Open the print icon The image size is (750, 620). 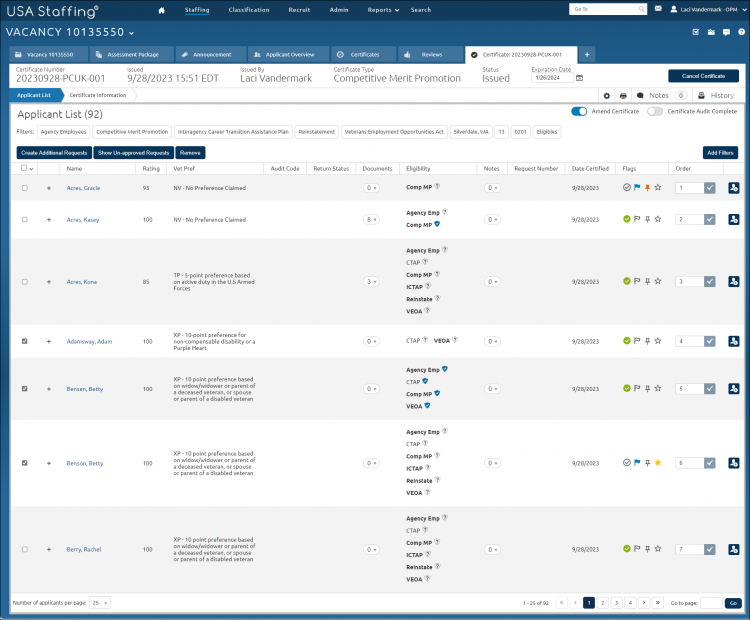[623, 96]
